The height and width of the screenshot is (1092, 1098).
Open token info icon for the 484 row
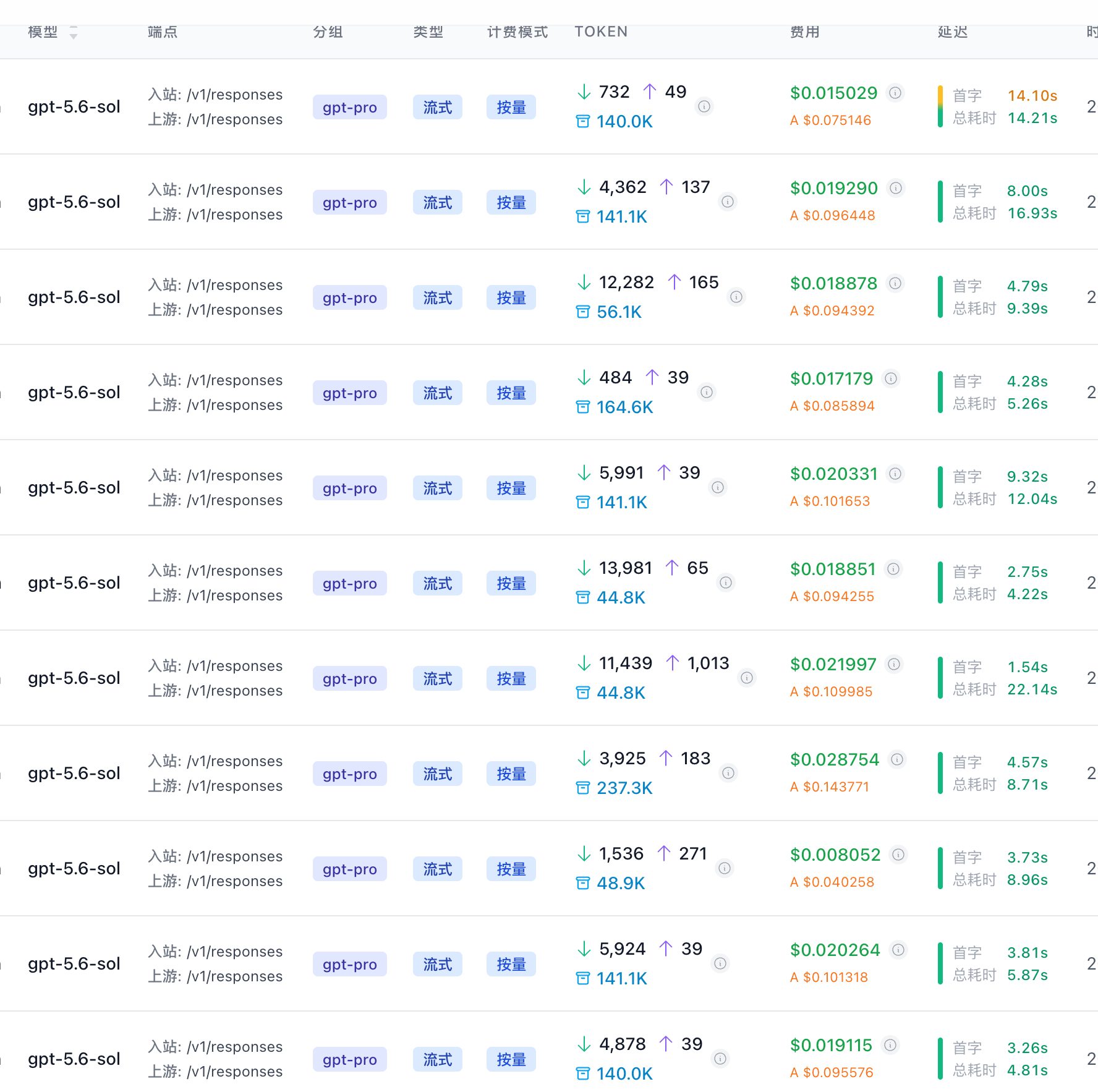click(707, 392)
